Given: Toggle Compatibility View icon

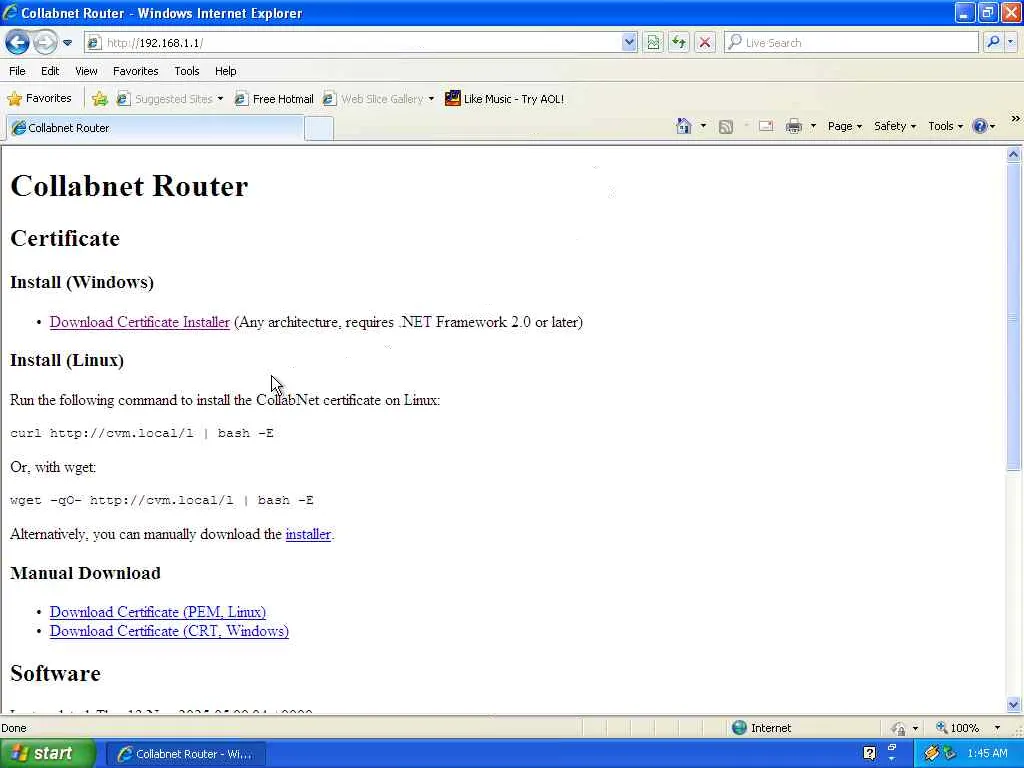Looking at the screenshot, I should coord(653,42).
